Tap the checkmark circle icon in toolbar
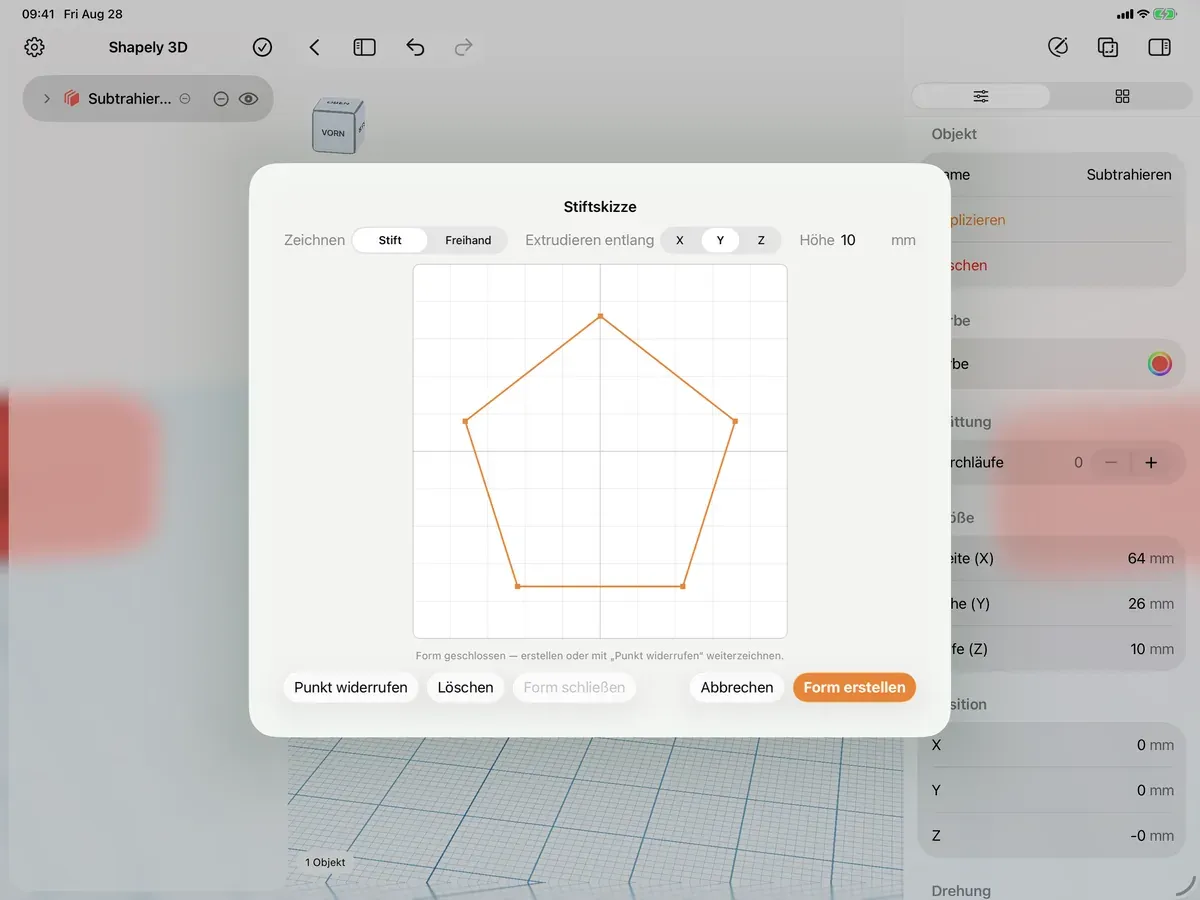The width and height of the screenshot is (1200, 900). (x=262, y=47)
